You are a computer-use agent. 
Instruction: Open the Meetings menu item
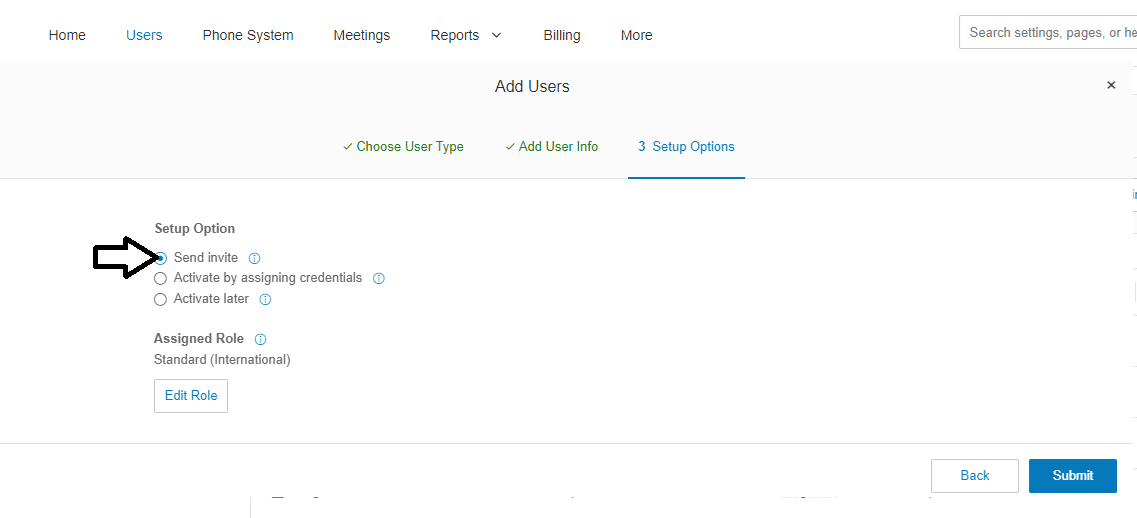[x=362, y=35]
